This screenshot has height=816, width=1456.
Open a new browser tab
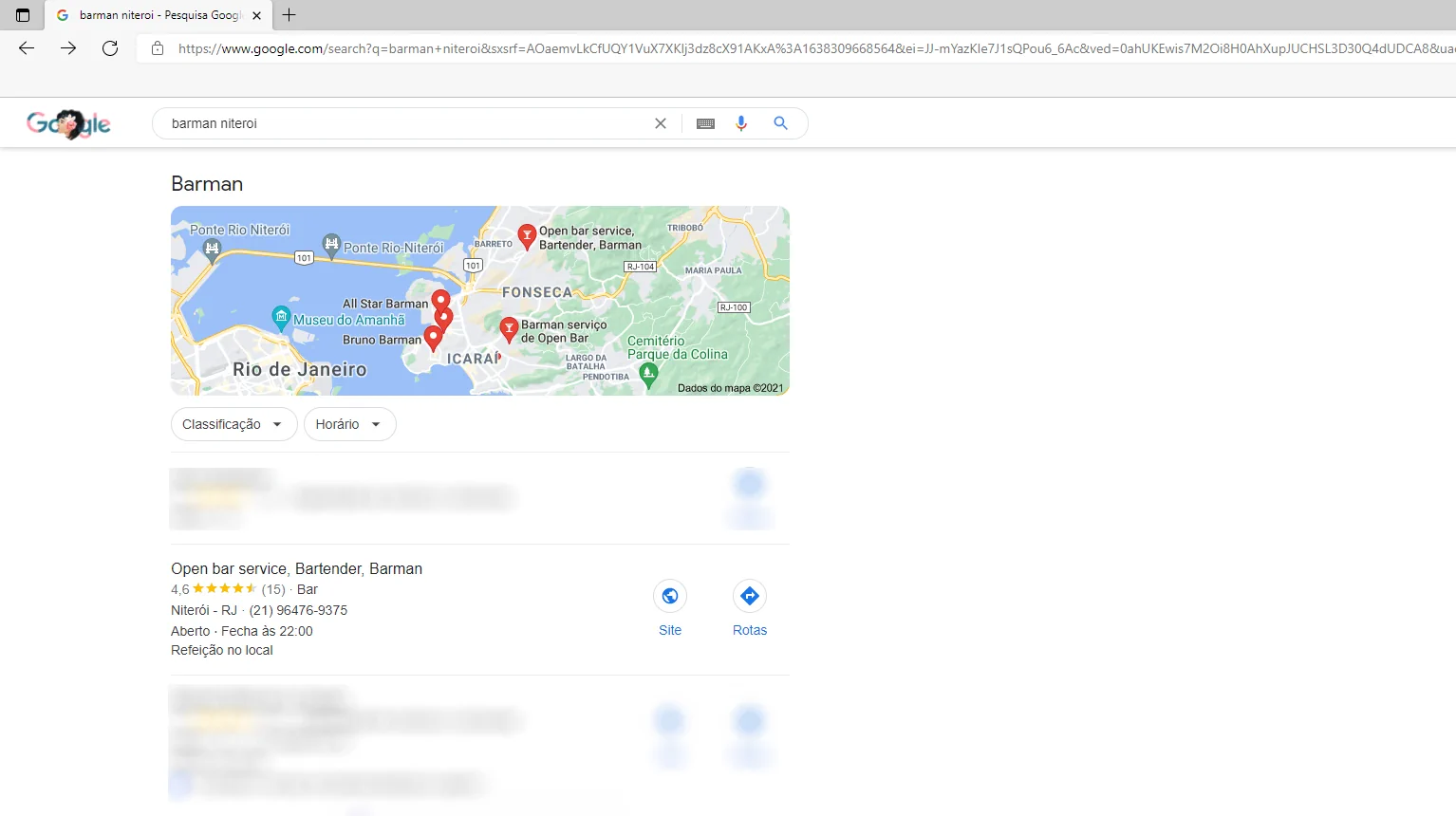[289, 15]
